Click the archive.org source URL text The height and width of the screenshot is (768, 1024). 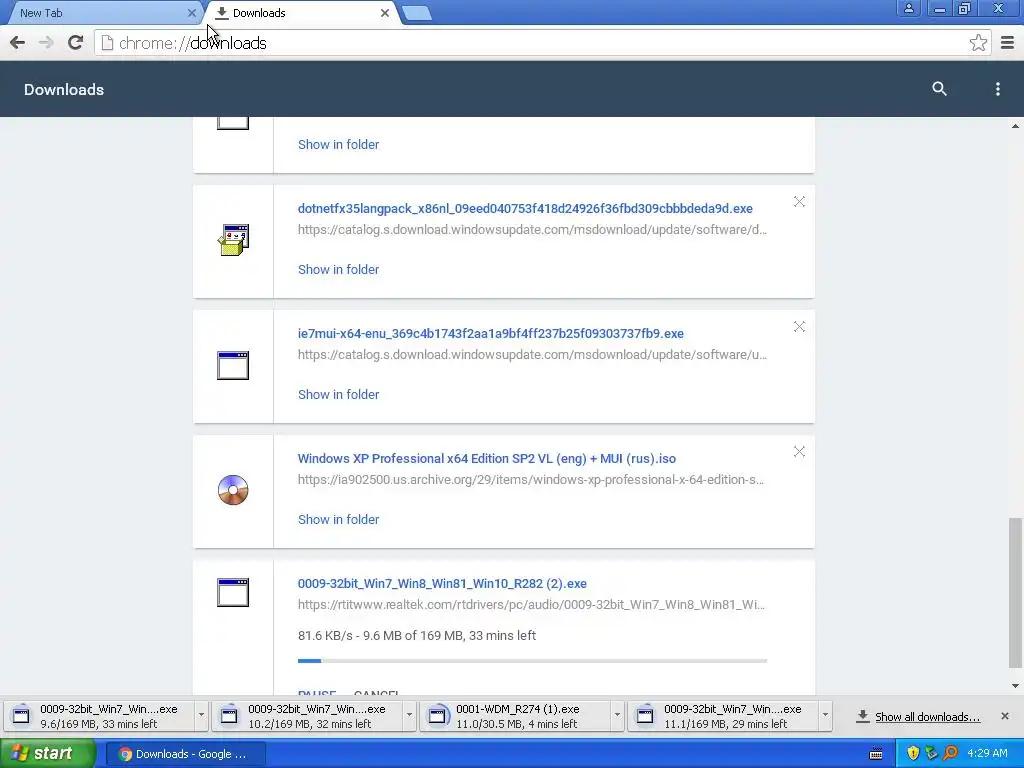(x=531, y=480)
